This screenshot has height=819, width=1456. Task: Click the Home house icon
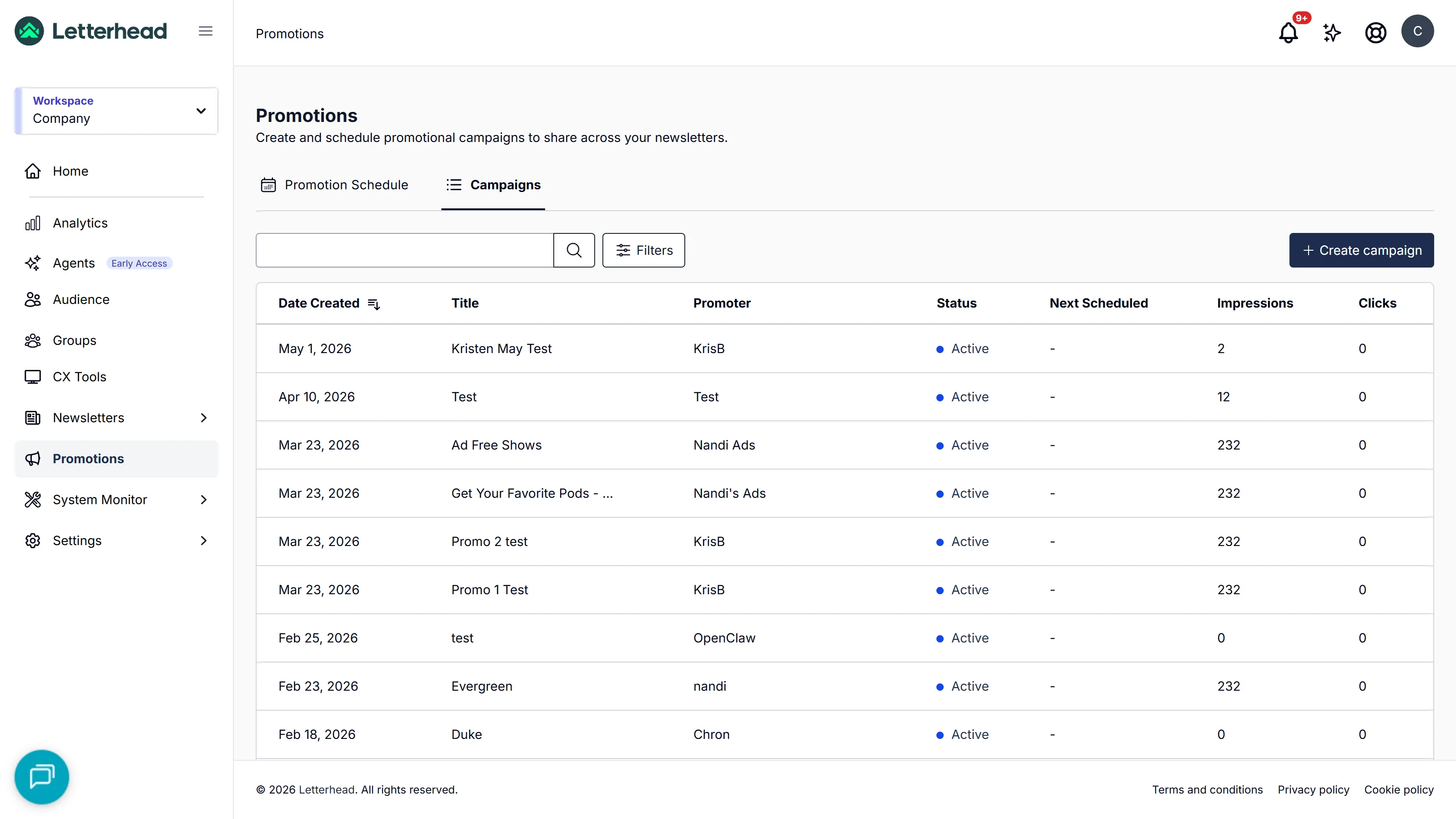pos(33,171)
